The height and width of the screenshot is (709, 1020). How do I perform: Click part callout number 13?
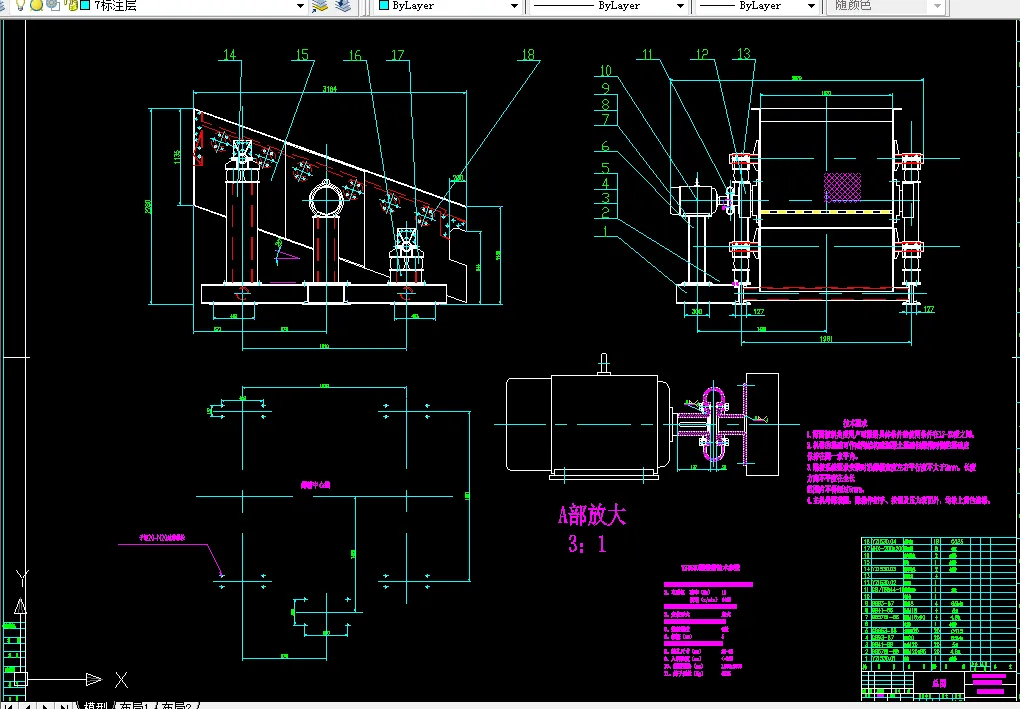(744, 53)
